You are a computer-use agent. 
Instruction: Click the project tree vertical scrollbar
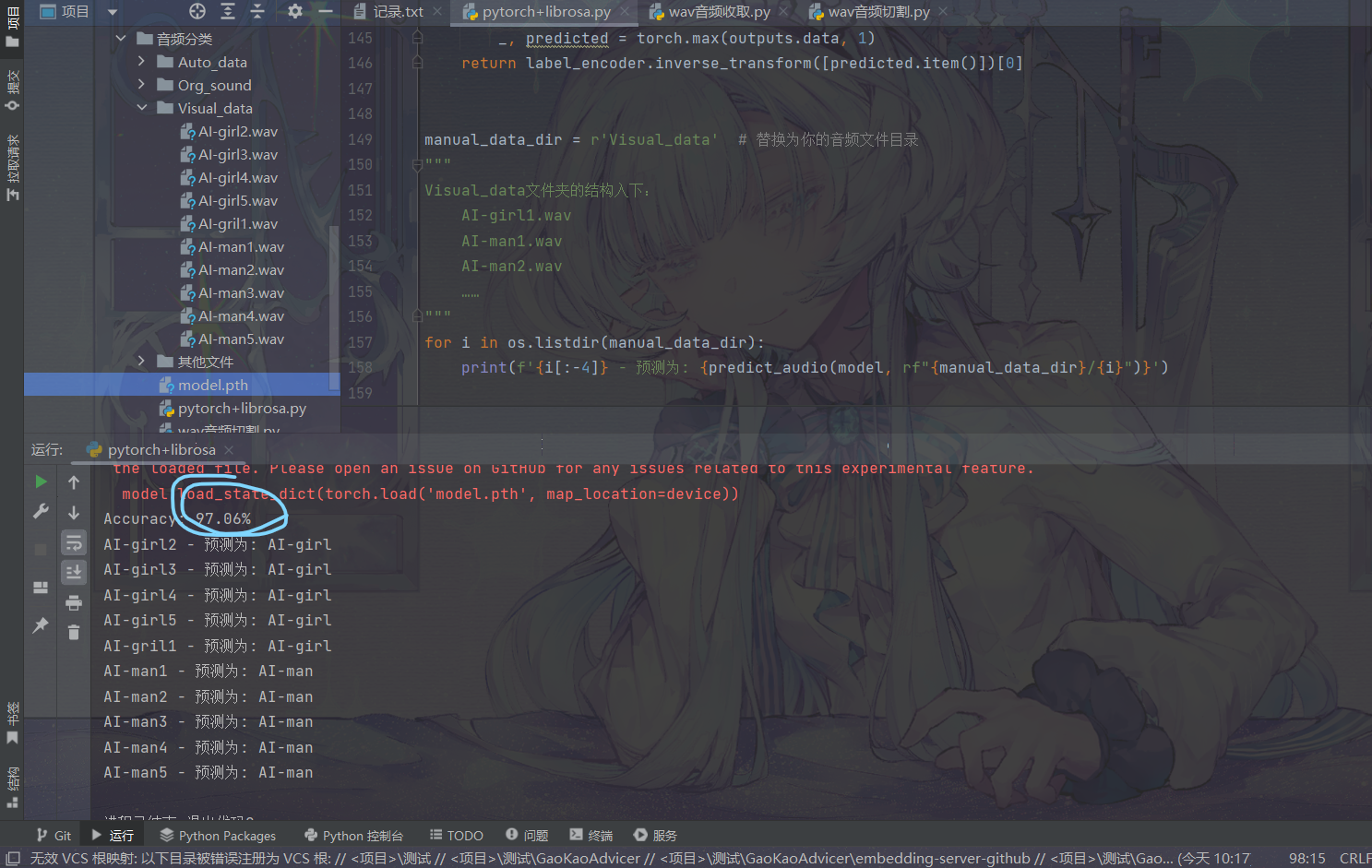coord(334,307)
